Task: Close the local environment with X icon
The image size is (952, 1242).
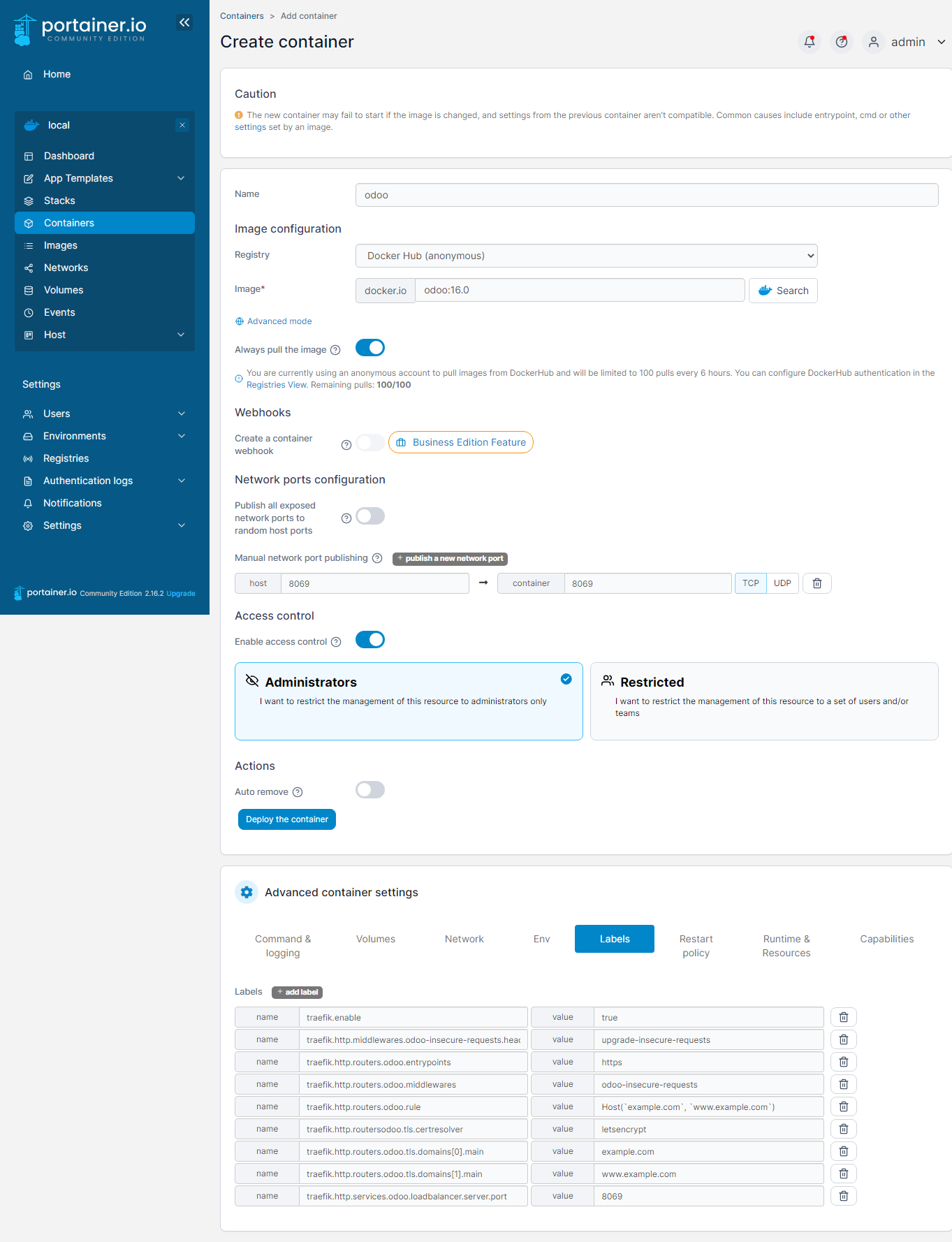Action: tap(182, 125)
